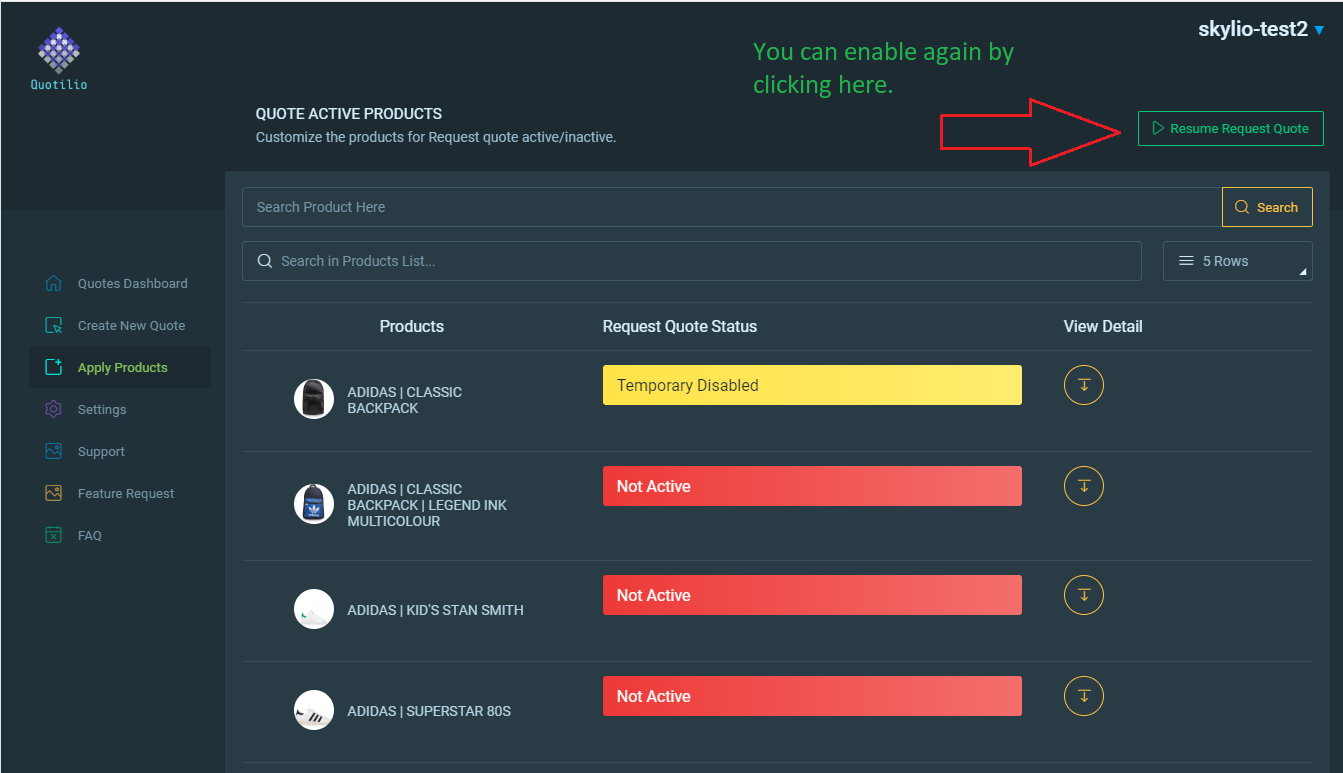Toggle Not Active status for Legend Ink Multicolour
The image size is (1343, 773).
[812, 486]
